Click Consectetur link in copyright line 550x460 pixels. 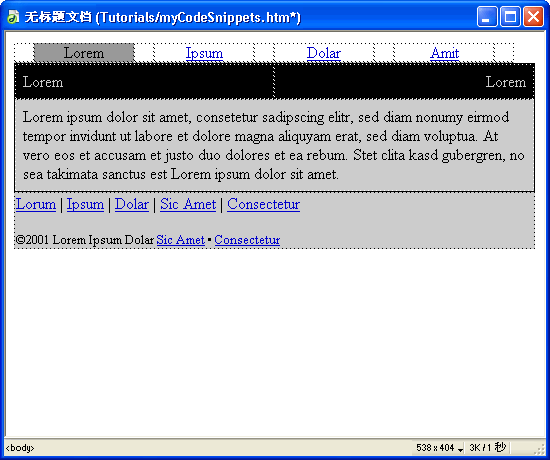pos(247,240)
